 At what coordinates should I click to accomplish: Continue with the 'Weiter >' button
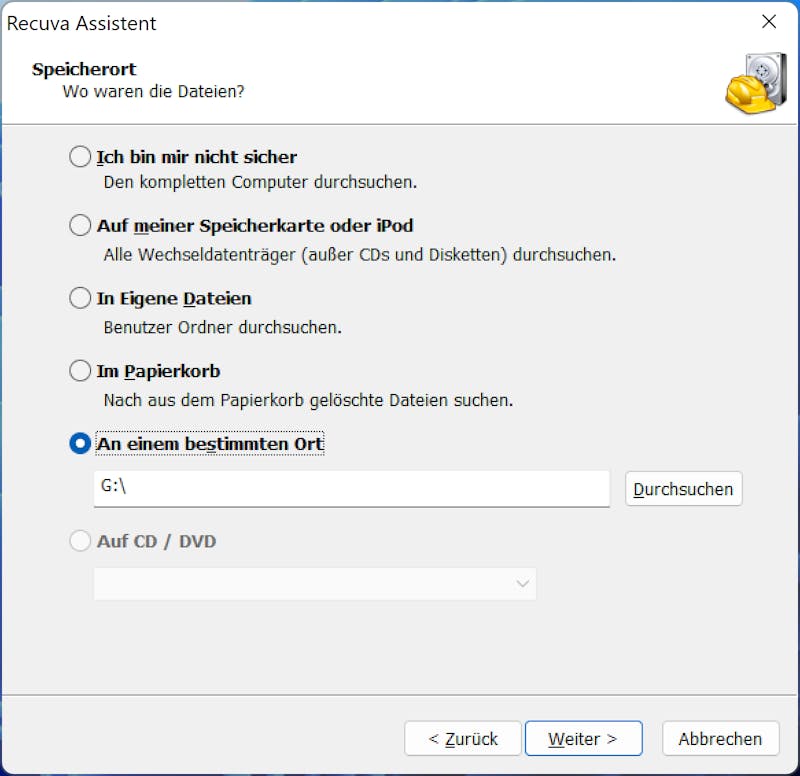click(x=583, y=738)
